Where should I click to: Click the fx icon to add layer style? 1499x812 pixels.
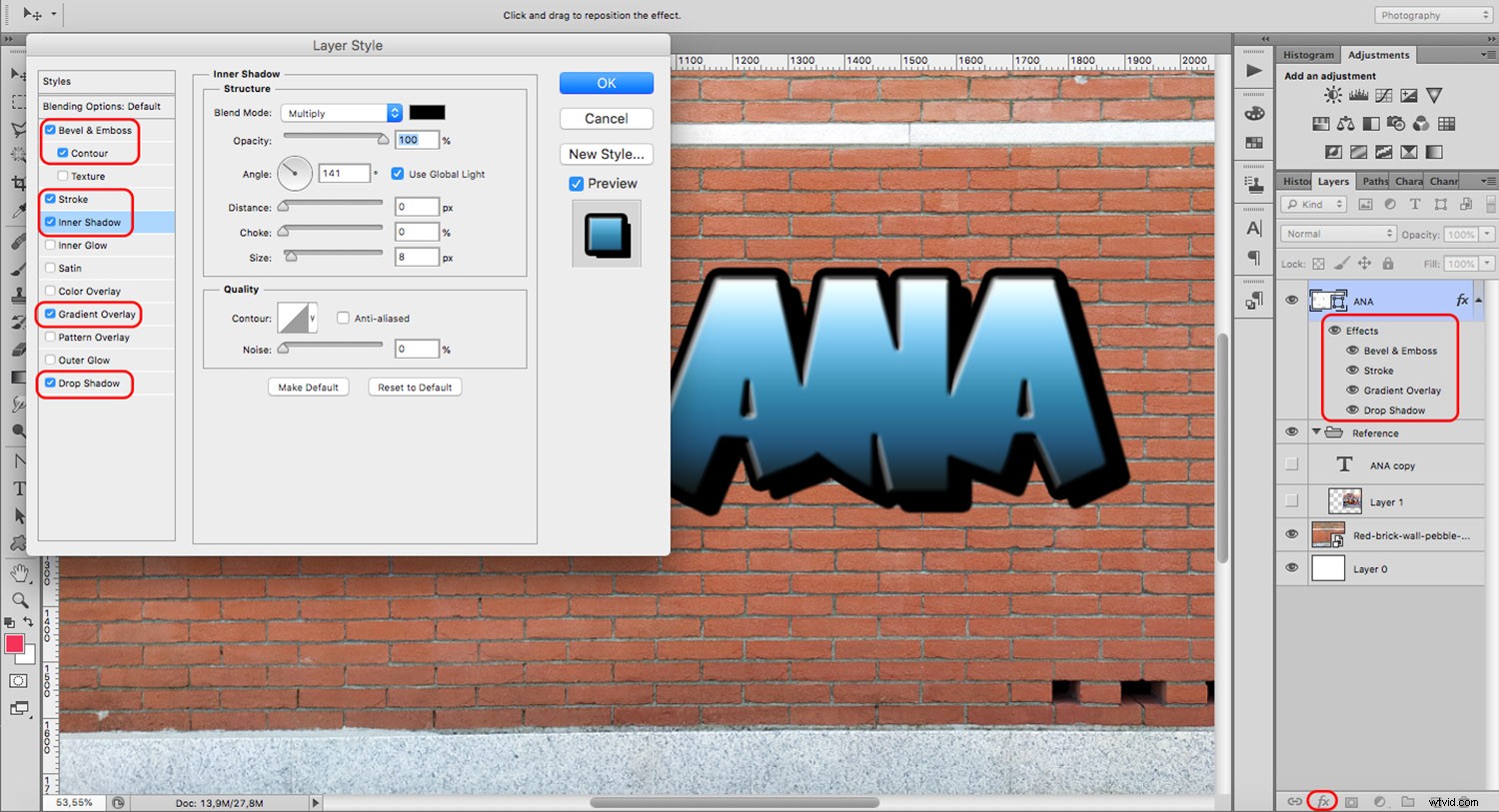click(x=1322, y=800)
